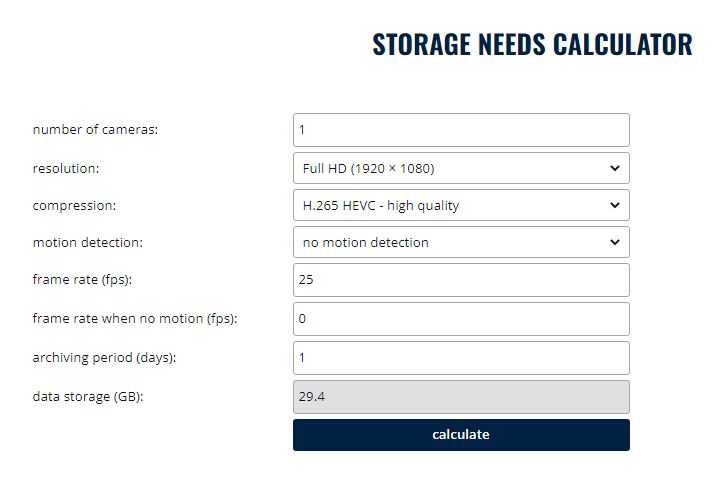Click the "motion detection:" label

point(88,242)
